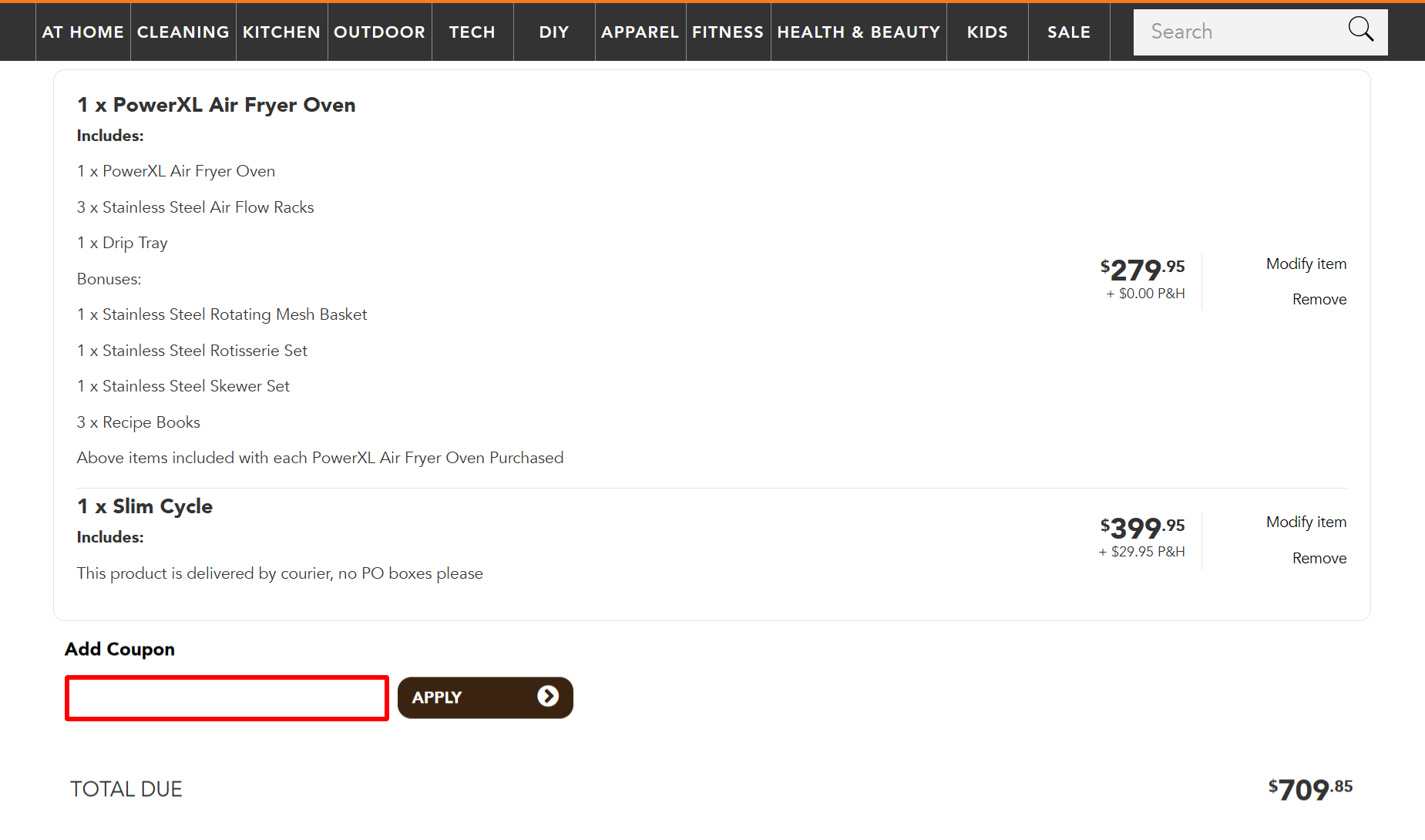Click Modify item for the PowerXL Air Fryer Oven
The image size is (1425, 840).
point(1306,263)
